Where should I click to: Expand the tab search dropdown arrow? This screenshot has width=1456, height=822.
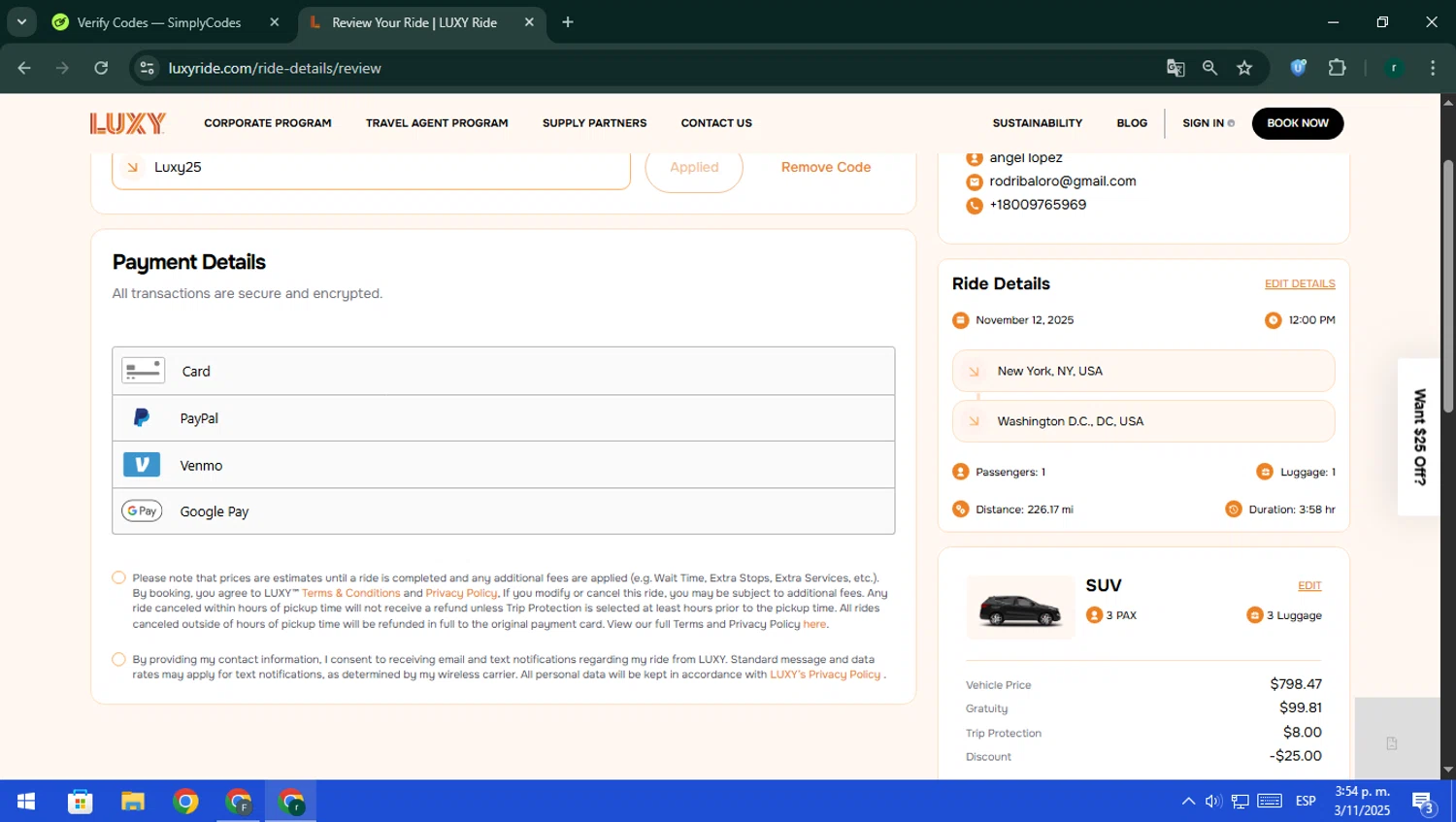click(21, 21)
